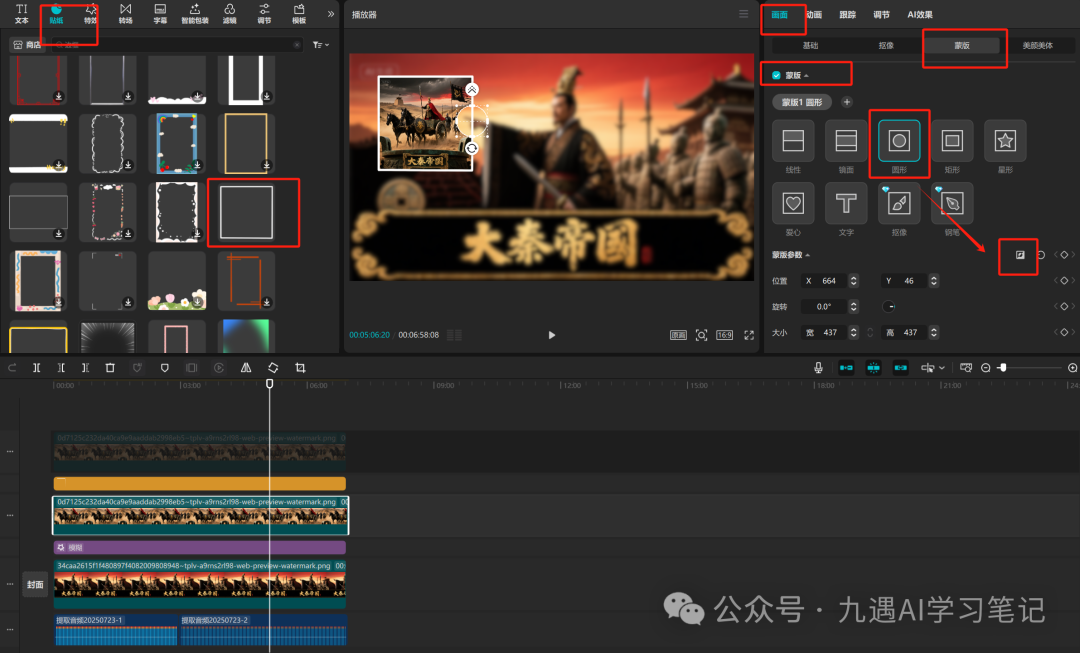Toggle the 原画 original quality button
This screenshot has height=653, width=1080.
tap(678, 335)
